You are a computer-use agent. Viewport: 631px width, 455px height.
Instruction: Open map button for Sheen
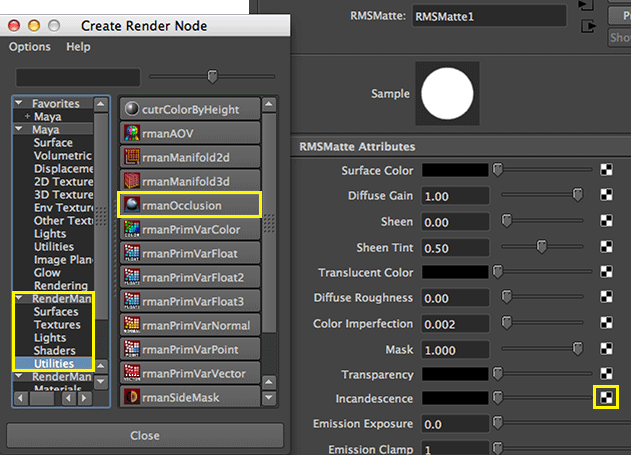pos(606,220)
